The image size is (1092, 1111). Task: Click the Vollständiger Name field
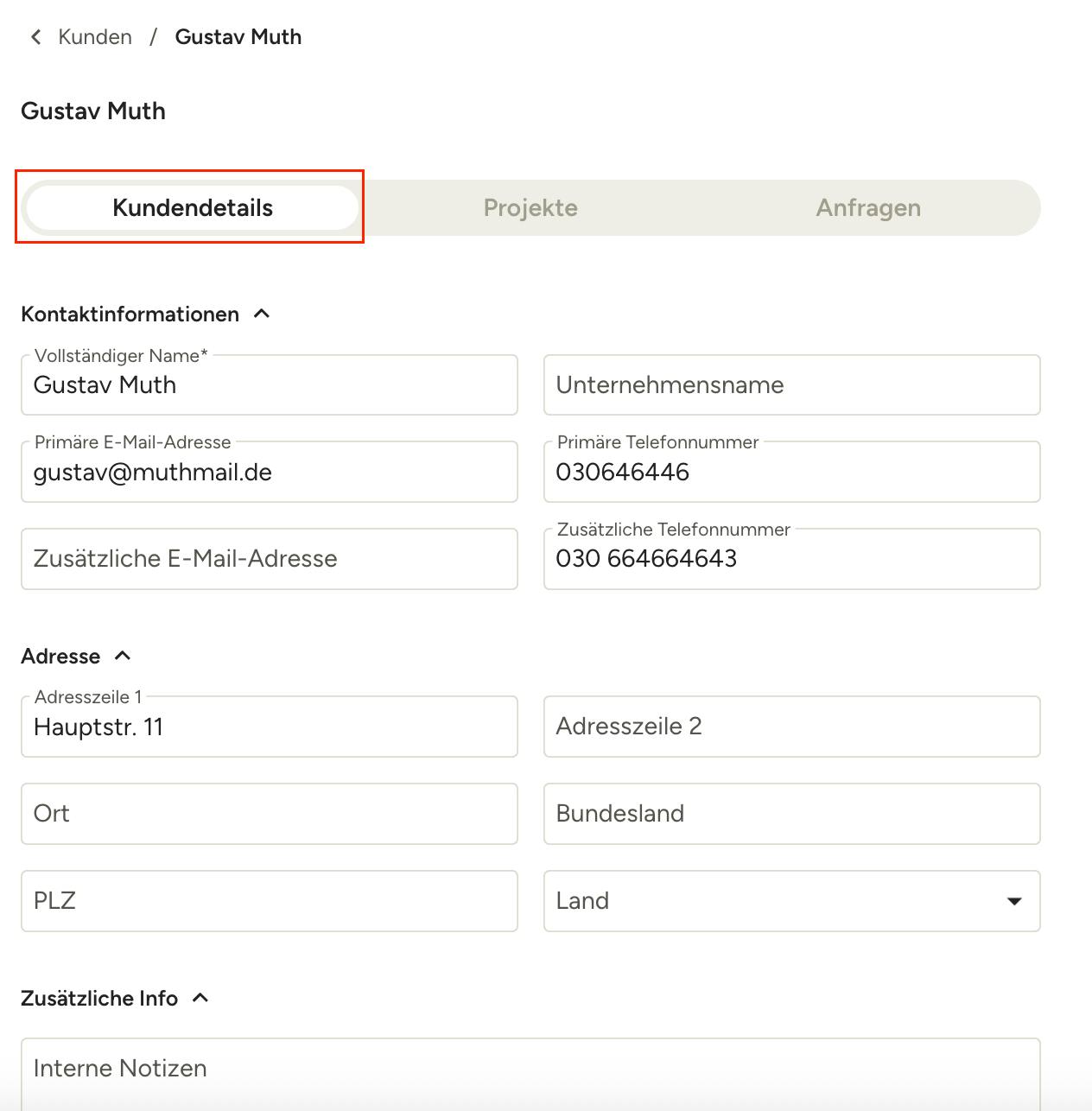[x=269, y=385]
